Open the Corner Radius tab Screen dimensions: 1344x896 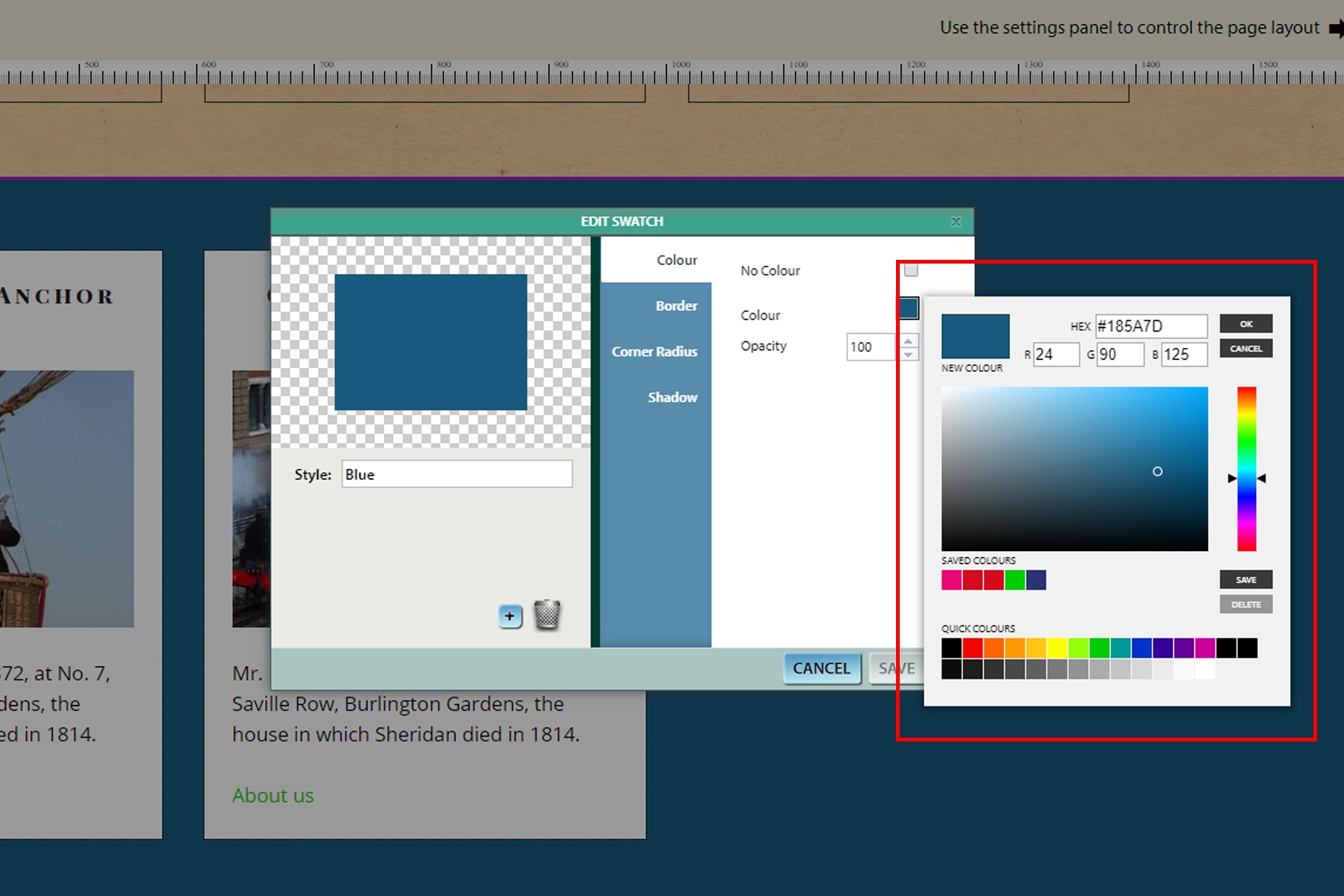click(x=654, y=351)
